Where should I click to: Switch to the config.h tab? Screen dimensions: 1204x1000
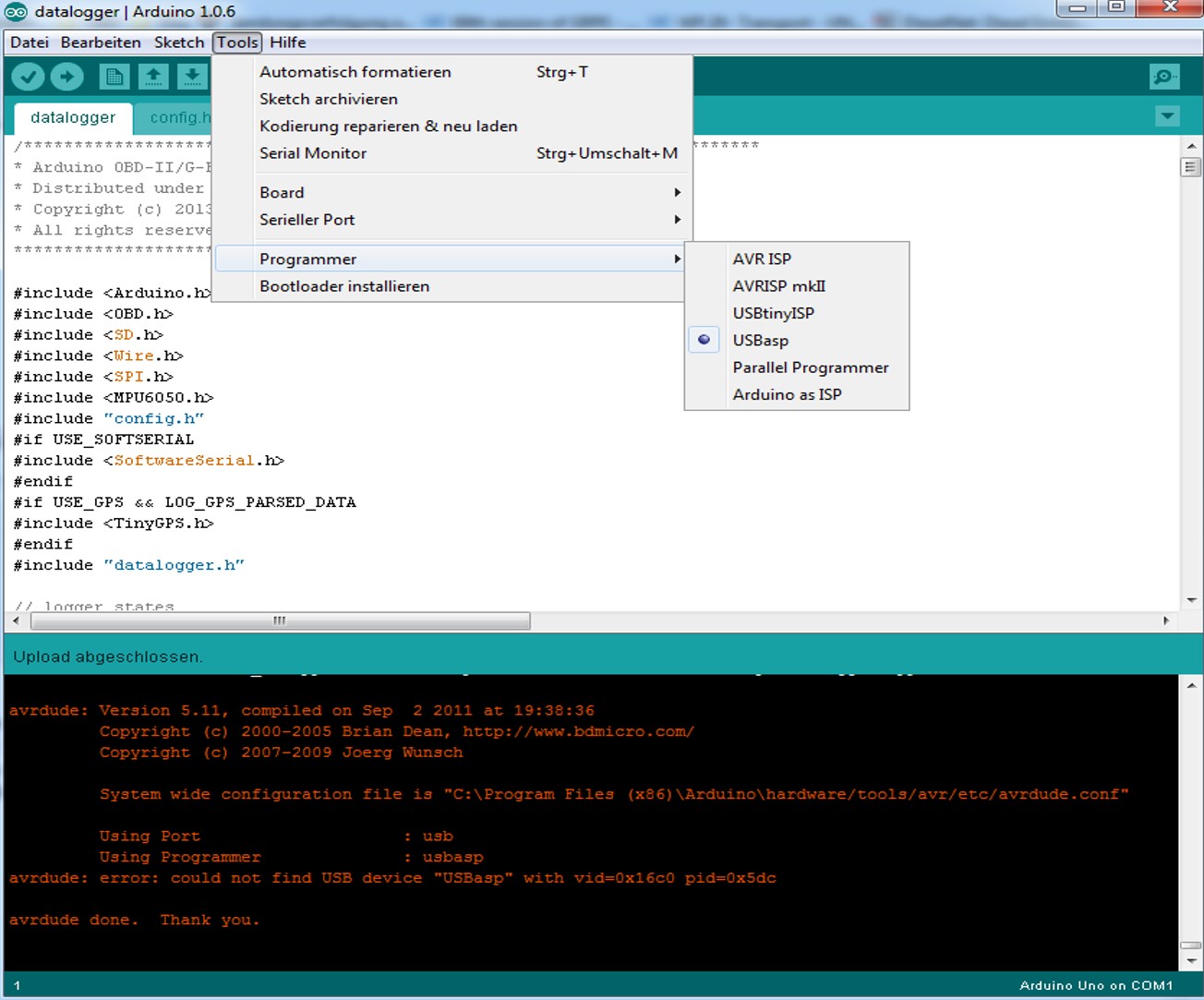point(175,118)
